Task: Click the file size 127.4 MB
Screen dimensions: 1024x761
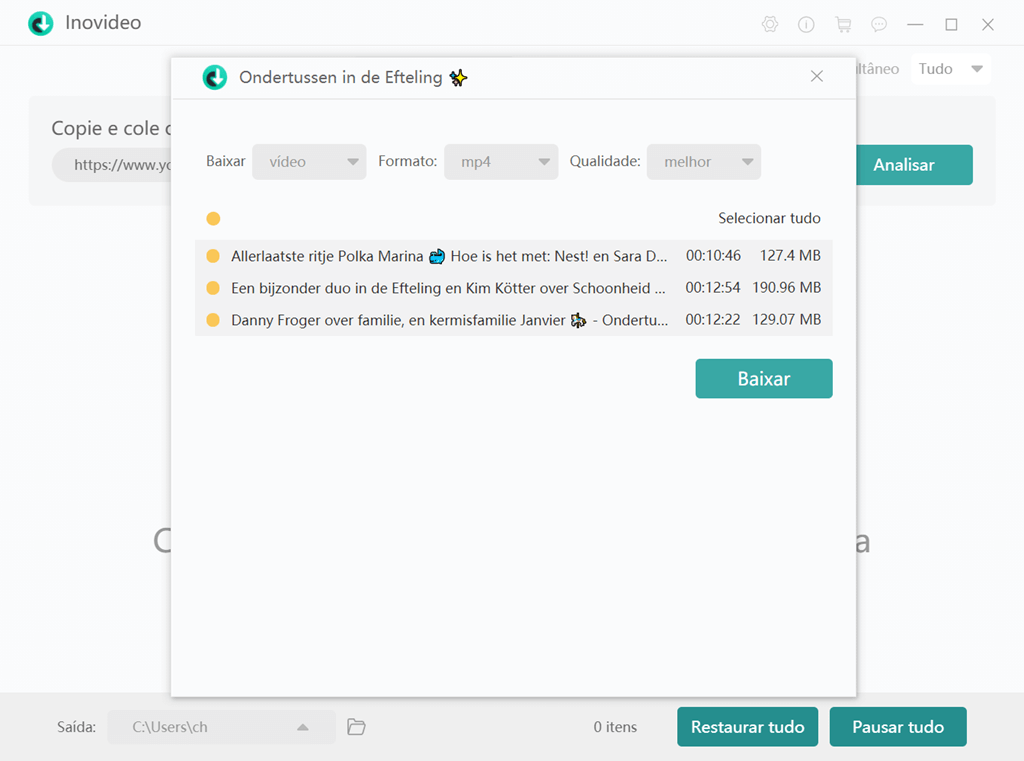Action: click(x=790, y=256)
